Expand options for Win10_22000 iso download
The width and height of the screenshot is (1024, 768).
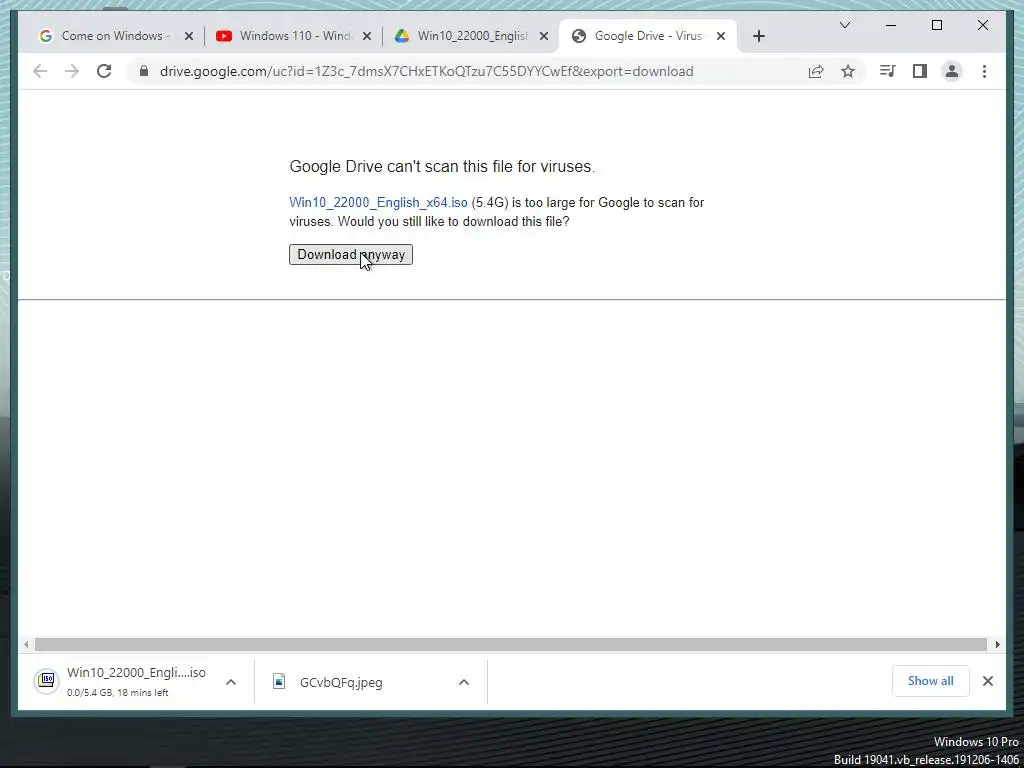point(231,682)
